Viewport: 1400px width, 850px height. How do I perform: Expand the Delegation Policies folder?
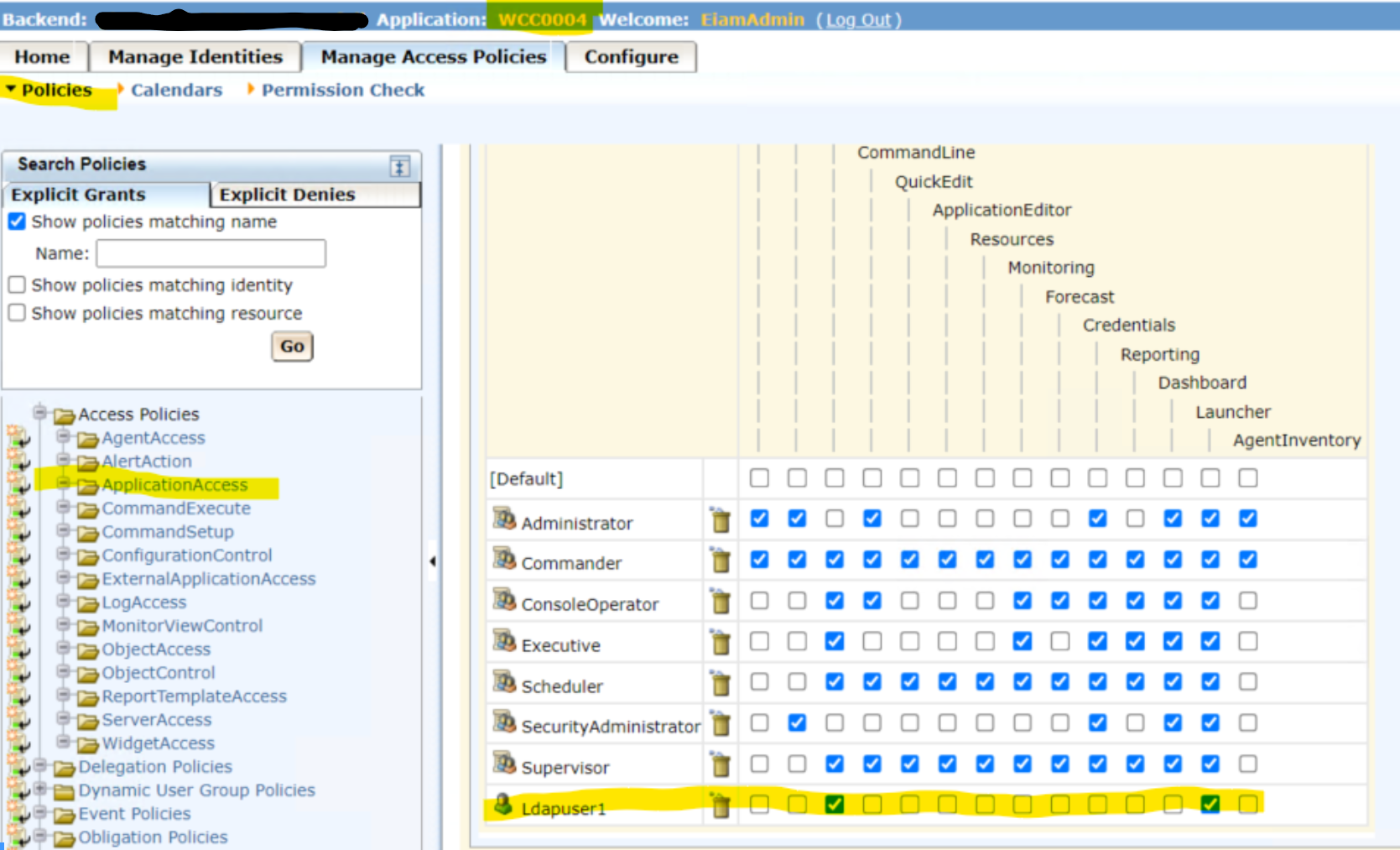tap(39, 765)
